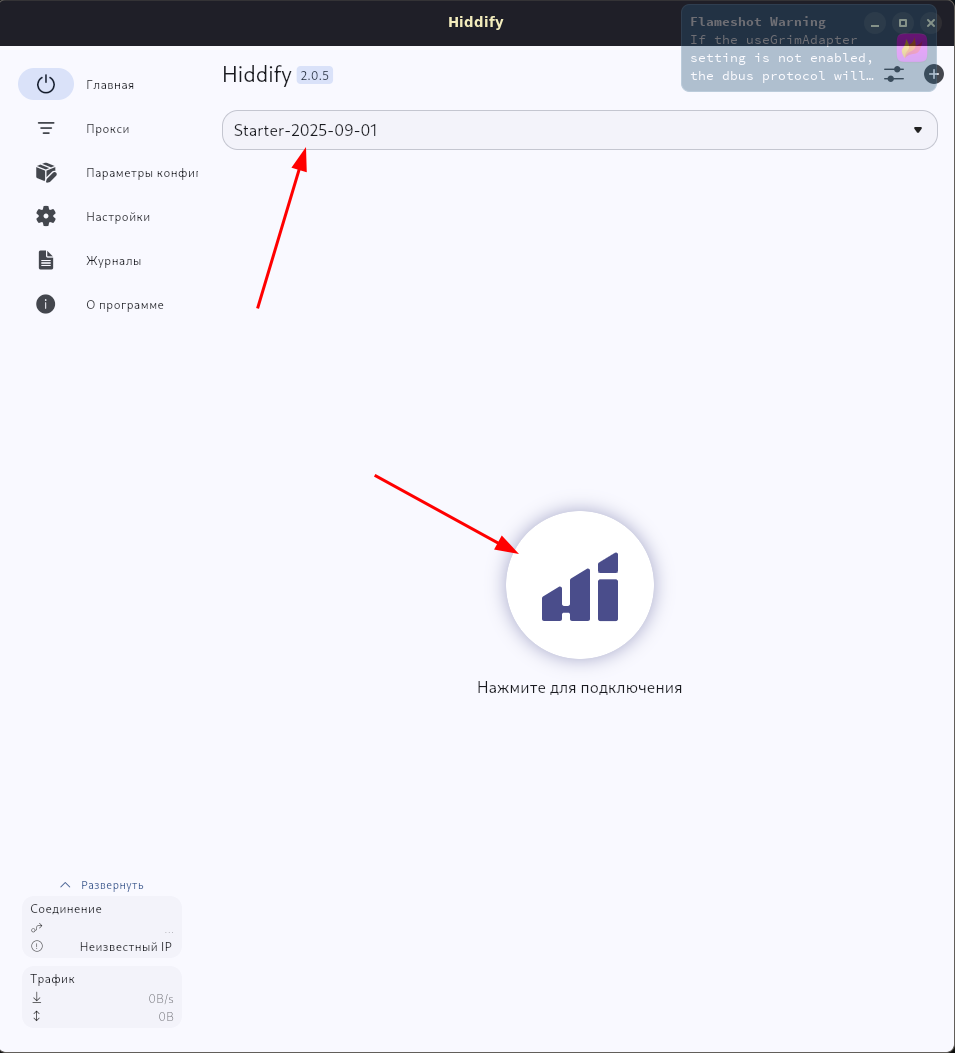This screenshot has height=1053, width=955.
Task: Click the Hiddify window title bar text
Action: (x=475, y=21)
